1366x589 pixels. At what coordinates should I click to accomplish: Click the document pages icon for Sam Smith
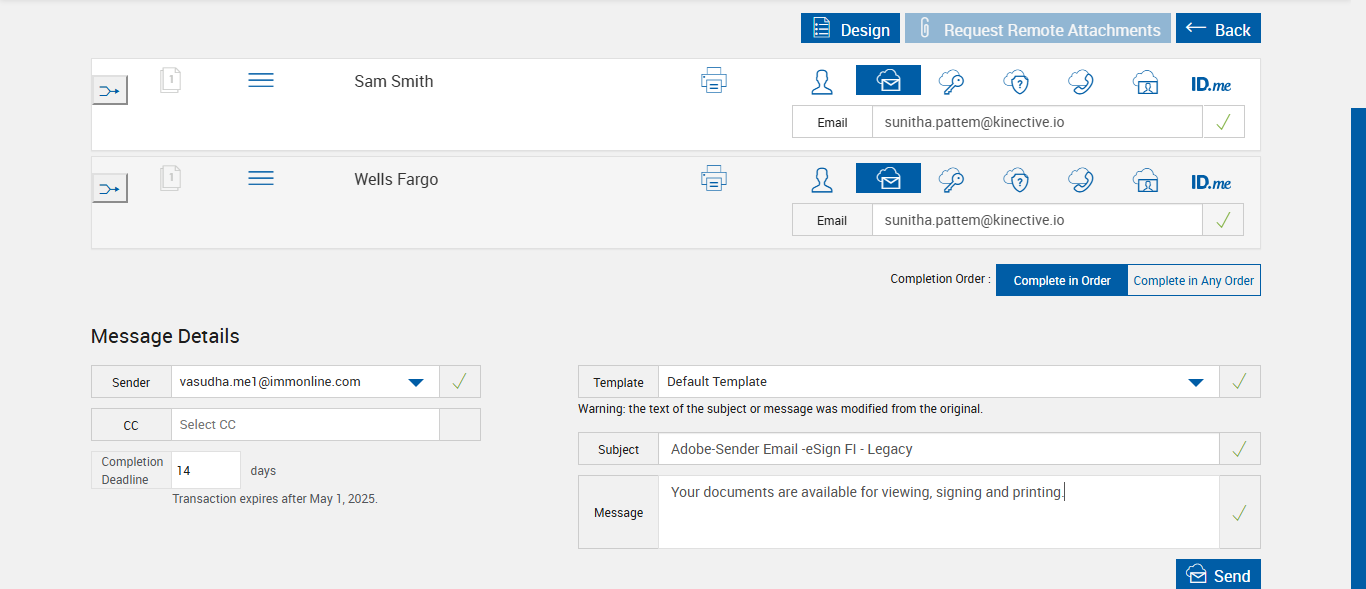coord(170,80)
